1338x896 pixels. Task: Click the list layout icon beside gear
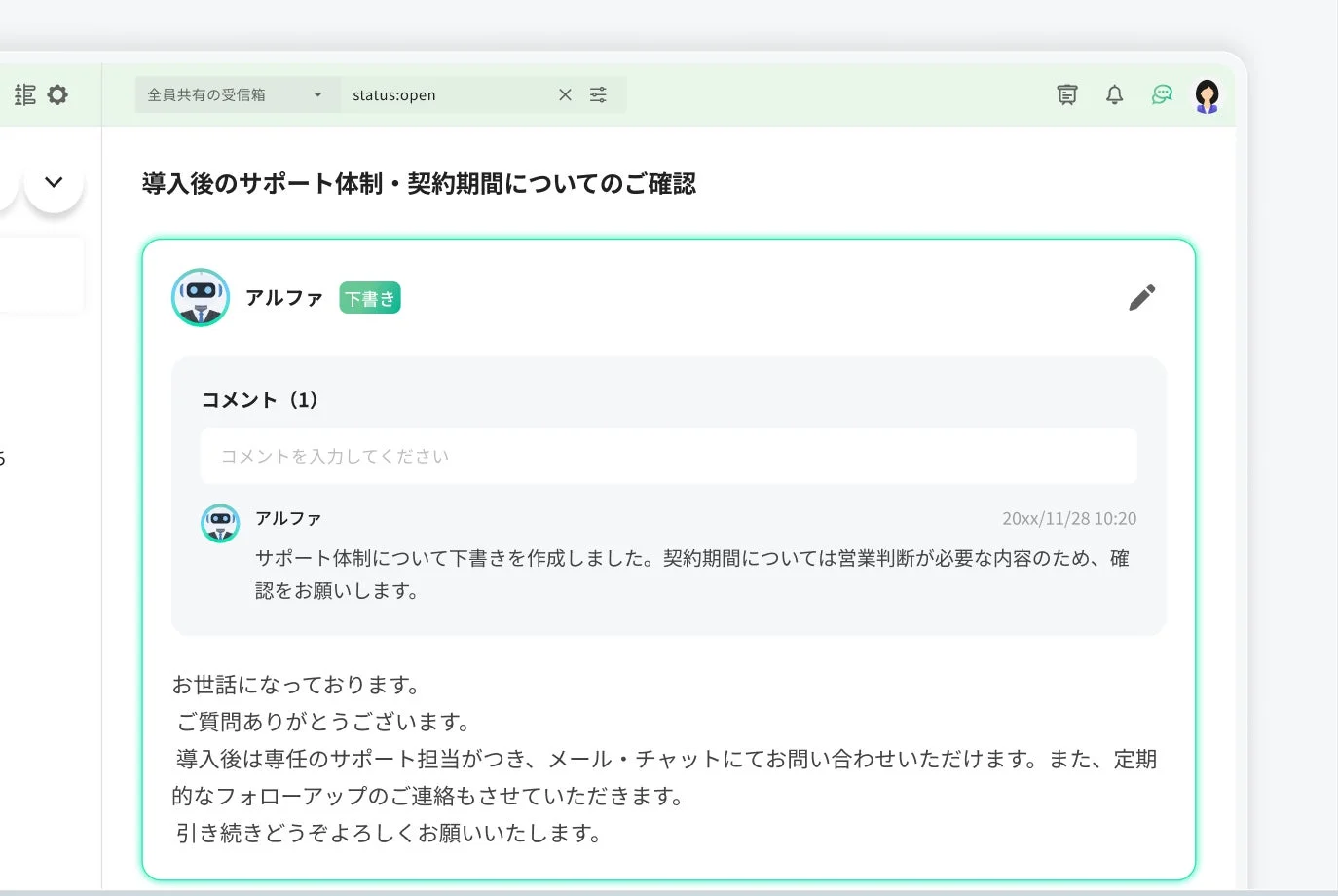[25, 94]
